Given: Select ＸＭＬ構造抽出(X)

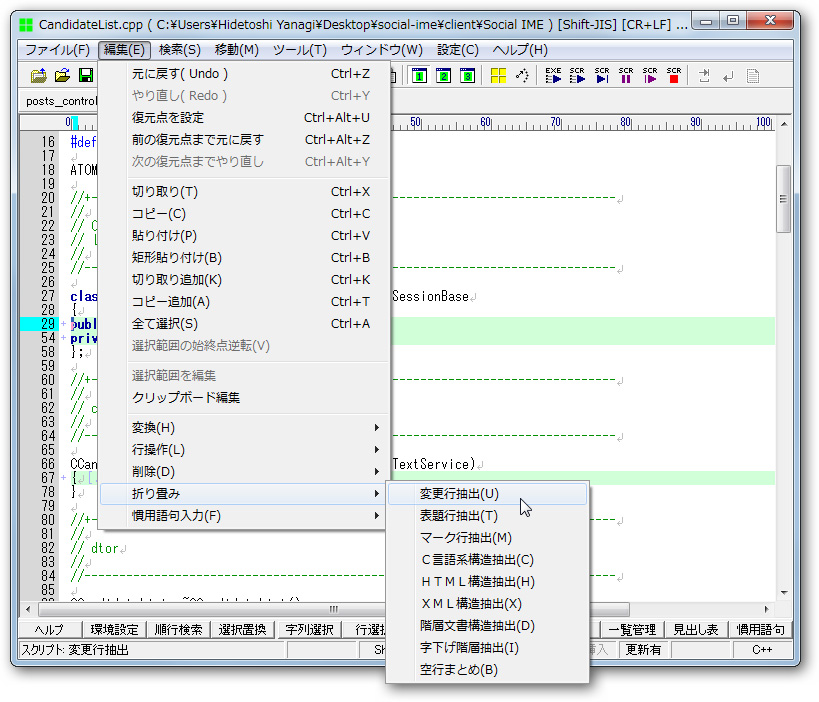Looking at the screenshot, I should [487, 603].
